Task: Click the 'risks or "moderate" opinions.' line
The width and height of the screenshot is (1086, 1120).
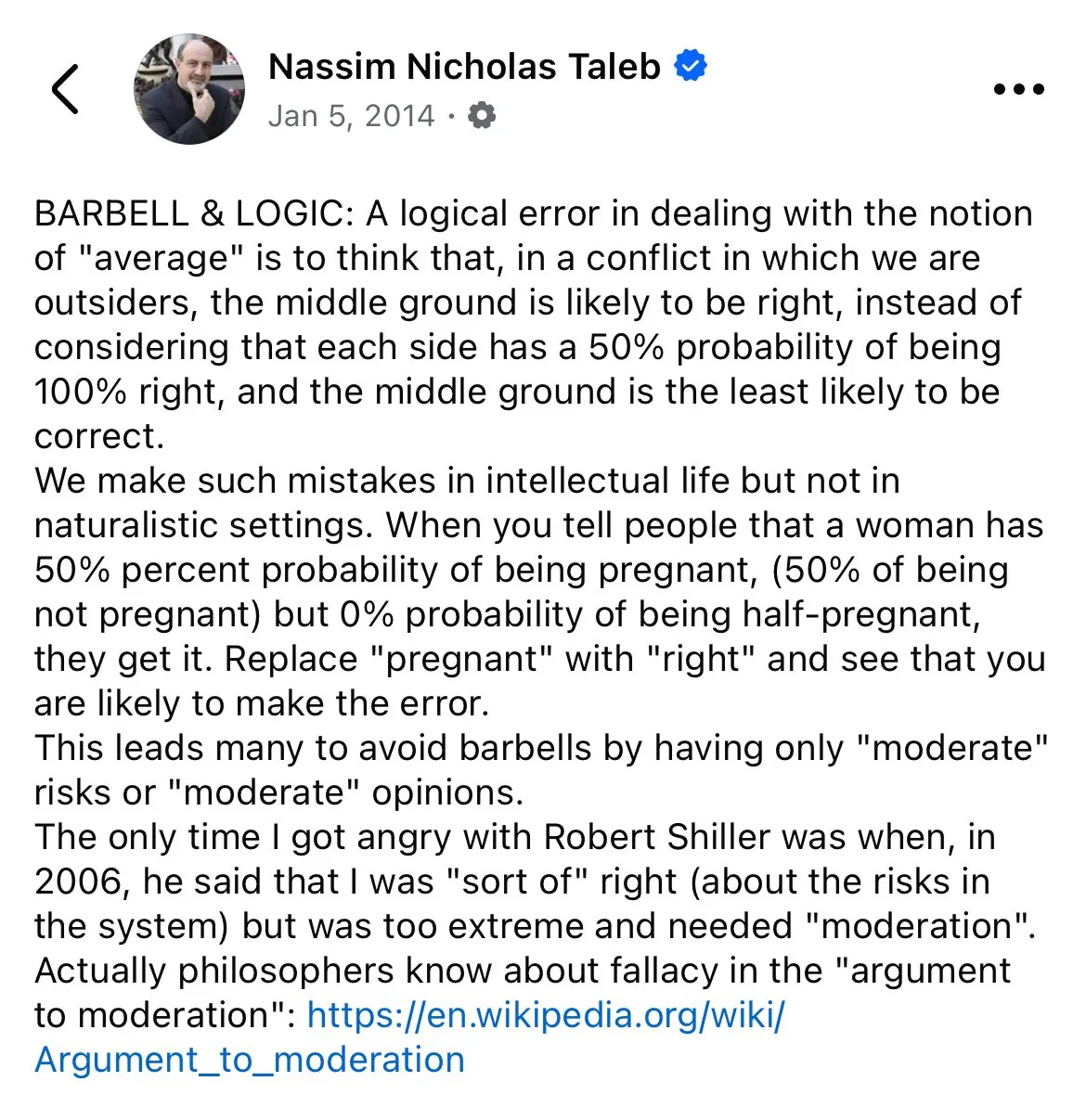Action: point(279,792)
